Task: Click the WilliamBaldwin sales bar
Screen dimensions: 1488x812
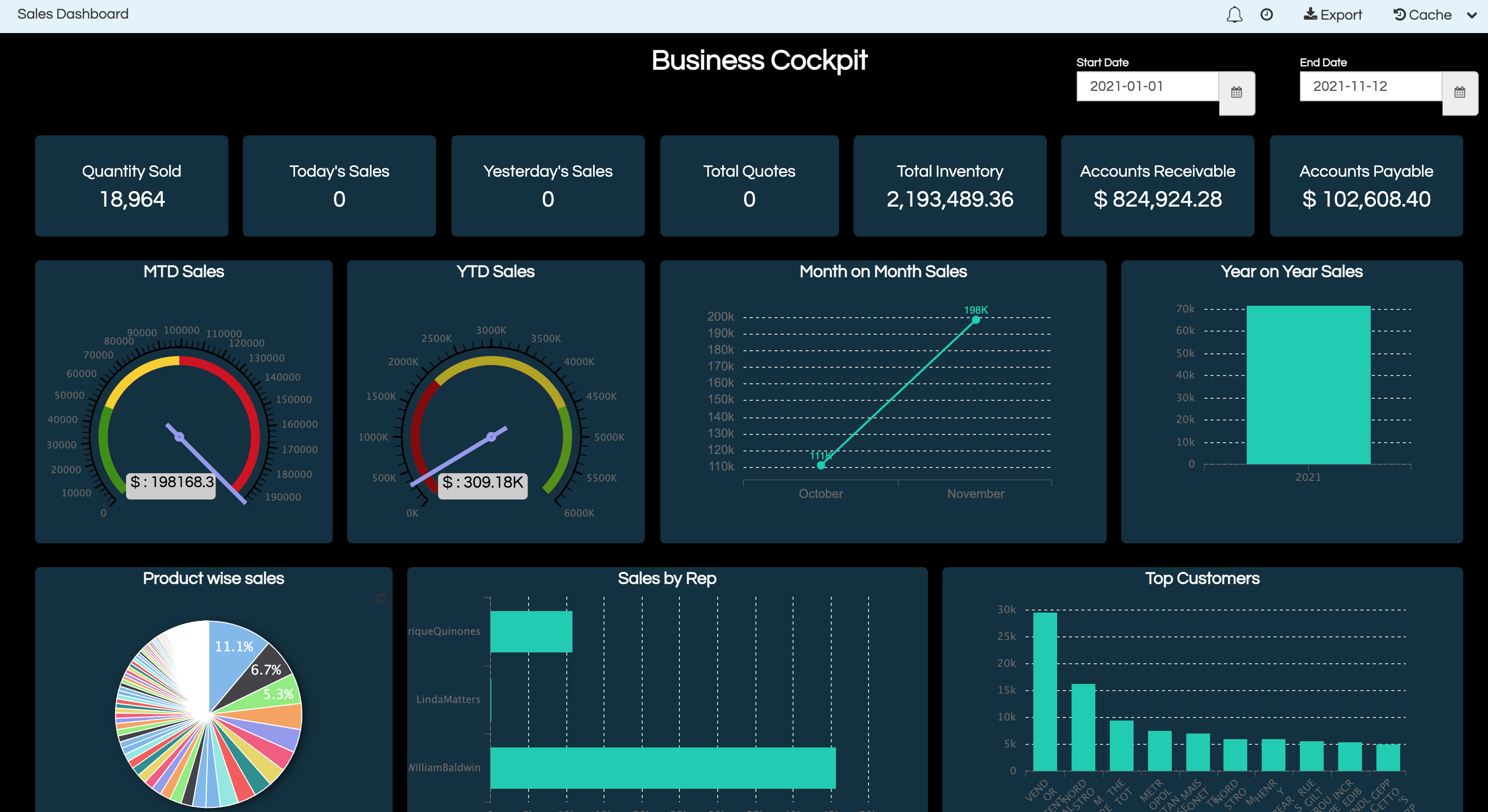Action: 663,768
